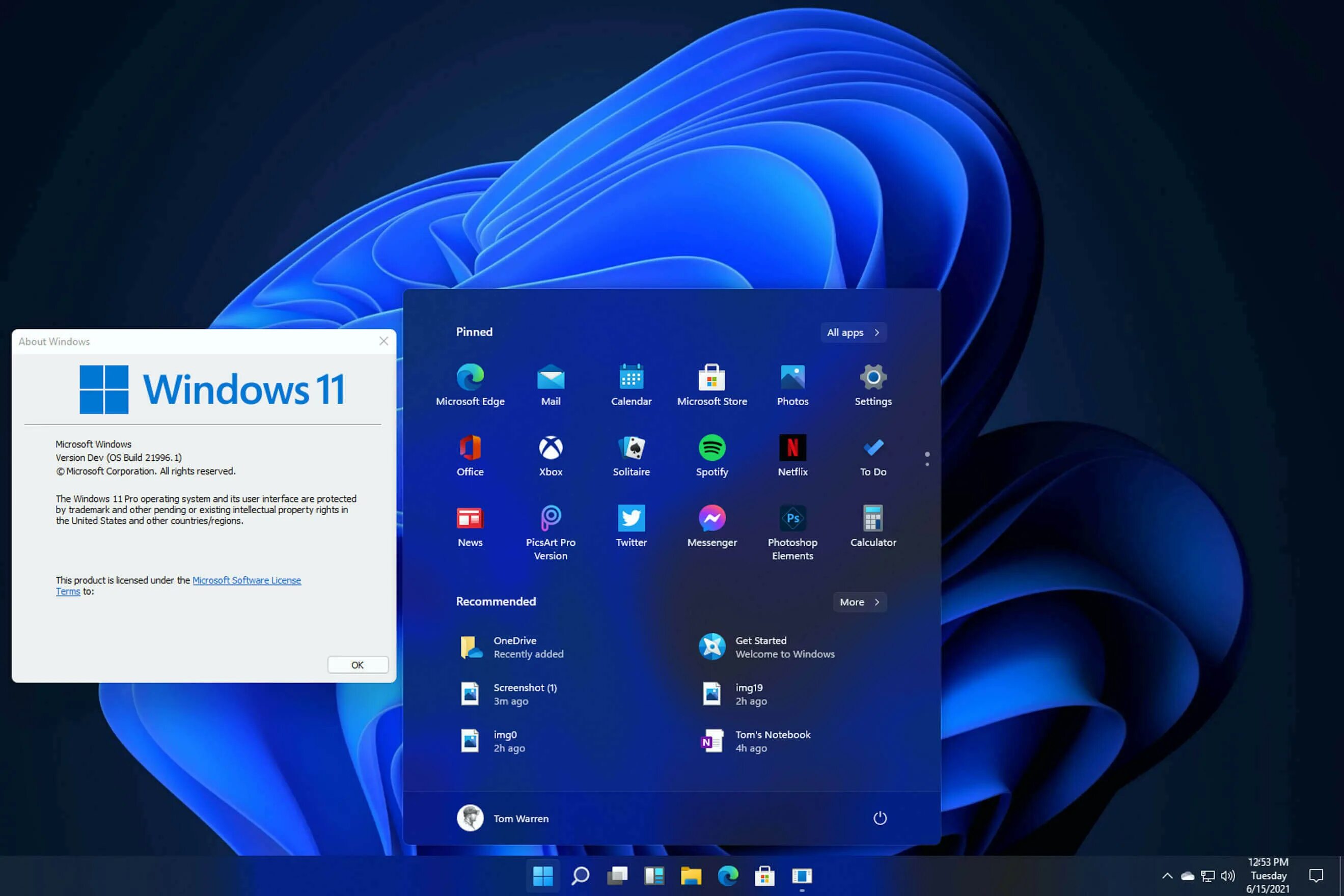This screenshot has width=1344, height=896.
Task: Click power button in Start menu
Action: pyautogui.click(x=878, y=818)
